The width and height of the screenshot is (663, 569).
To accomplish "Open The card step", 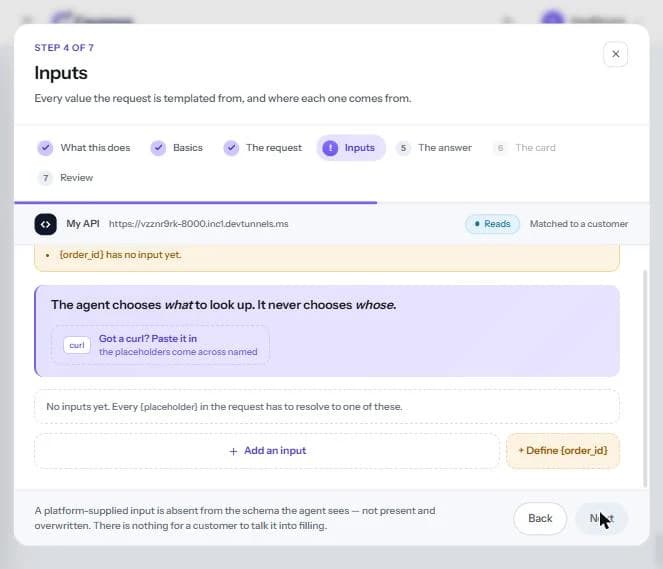I will click(x=524, y=148).
